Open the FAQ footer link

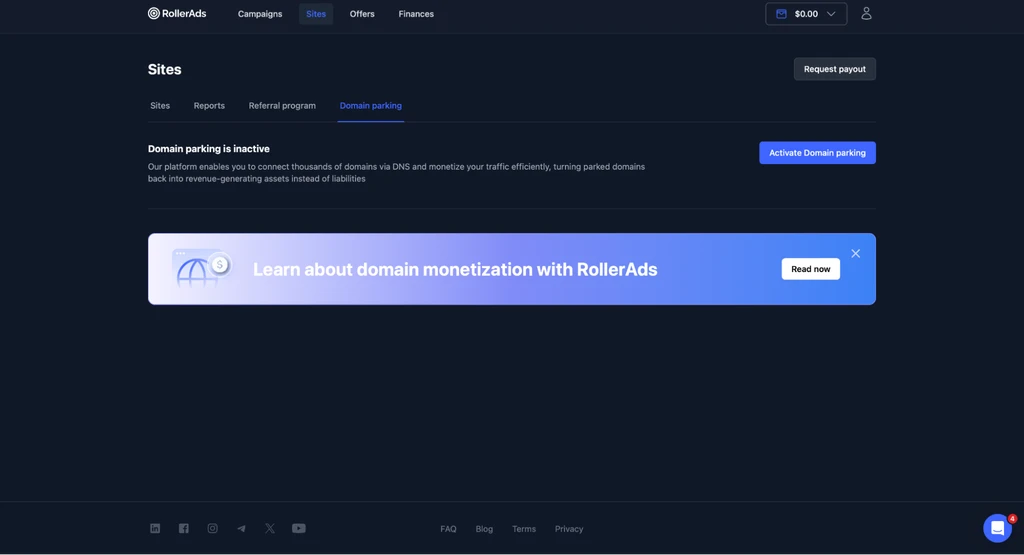[x=448, y=529]
